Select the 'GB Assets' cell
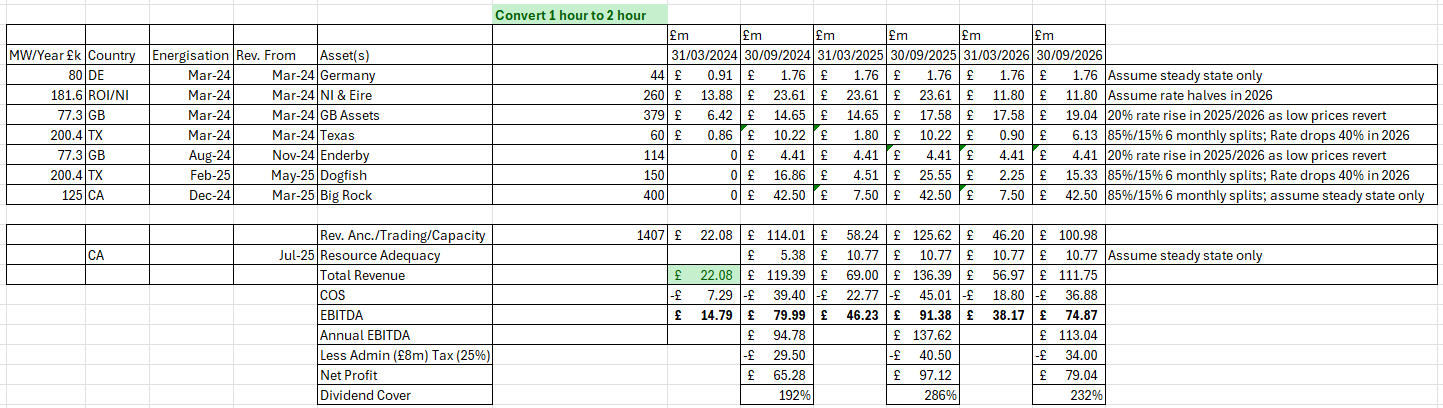The width and height of the screenshot is (1443, 408). [404, 115]
